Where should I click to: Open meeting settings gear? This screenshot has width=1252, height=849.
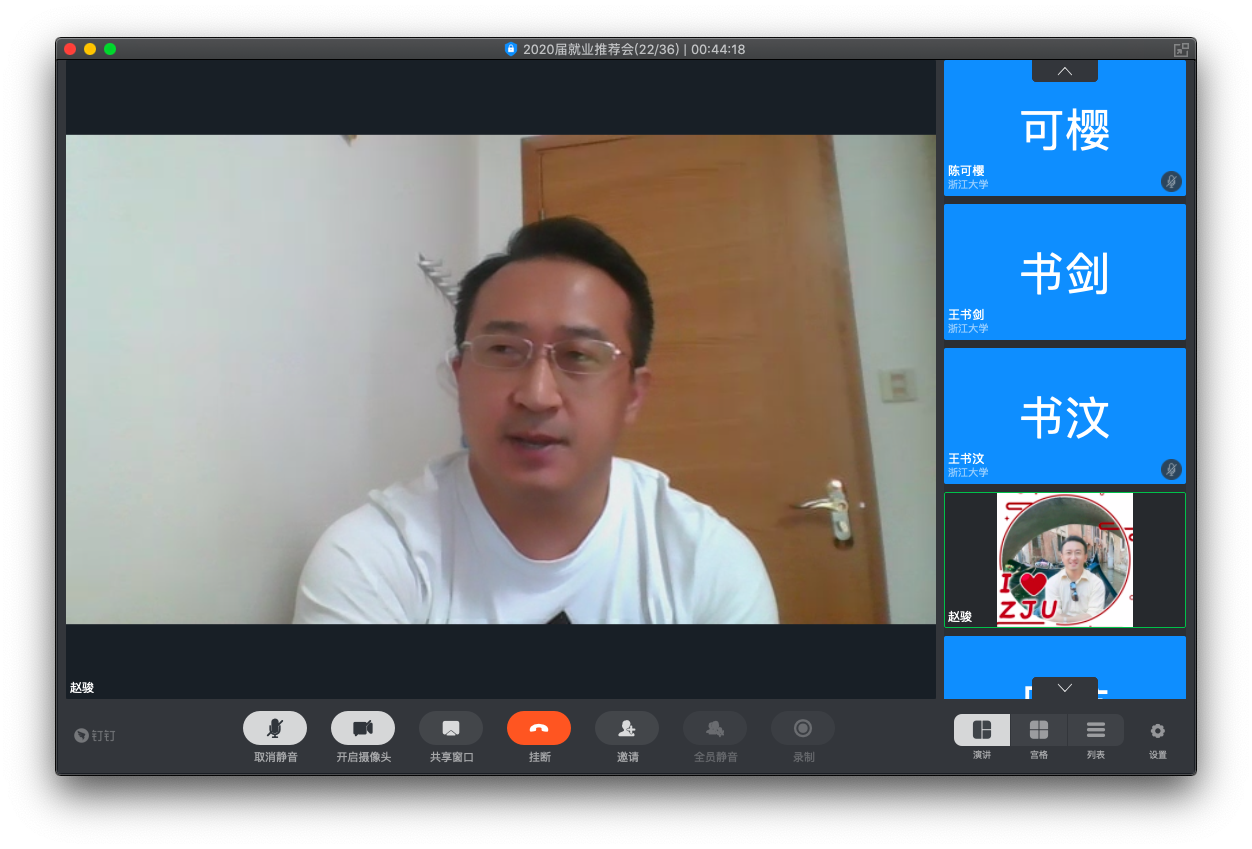click(x=1157, y=731)
